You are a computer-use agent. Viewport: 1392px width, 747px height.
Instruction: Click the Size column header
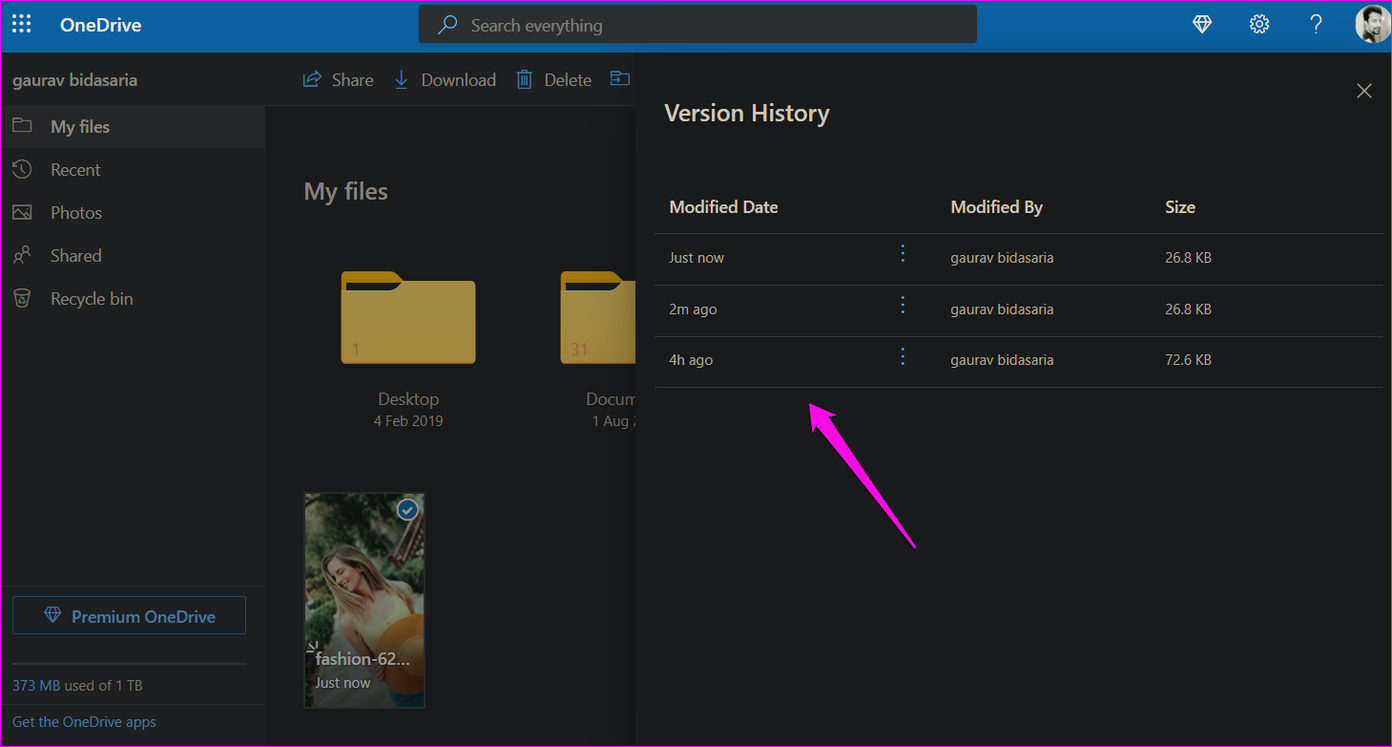[1180, 208]
